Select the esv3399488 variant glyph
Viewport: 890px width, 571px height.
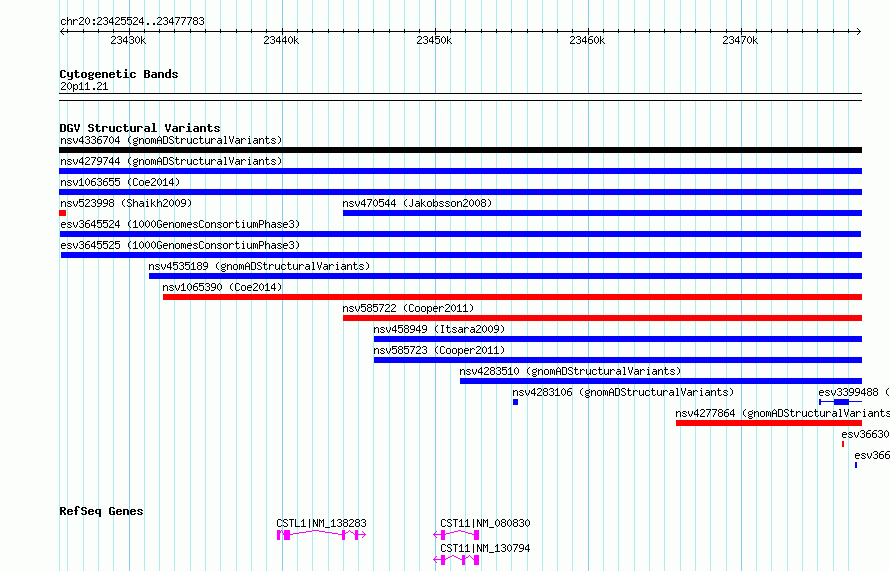(840, 402)
